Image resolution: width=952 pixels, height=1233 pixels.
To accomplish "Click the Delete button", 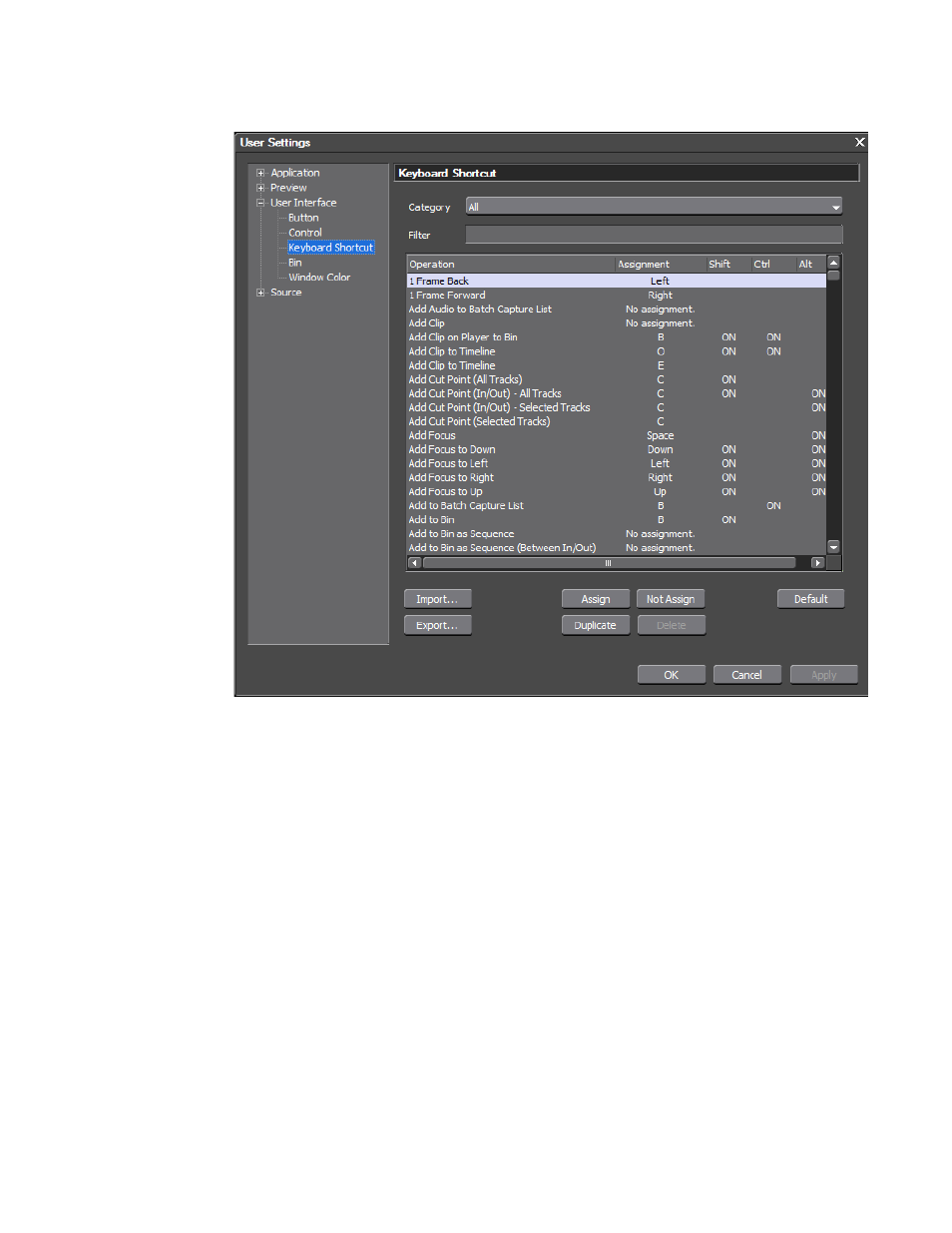I will [x=671, y=625].
